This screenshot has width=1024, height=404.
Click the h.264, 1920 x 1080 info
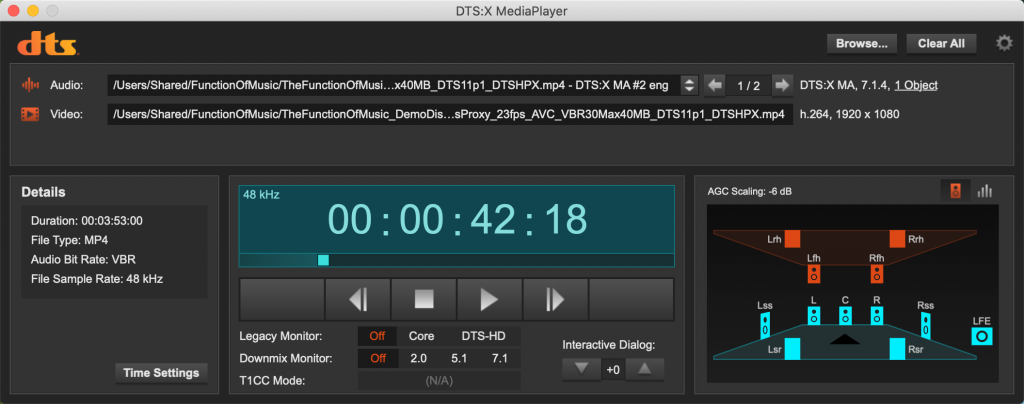click(x=850, y=114)
